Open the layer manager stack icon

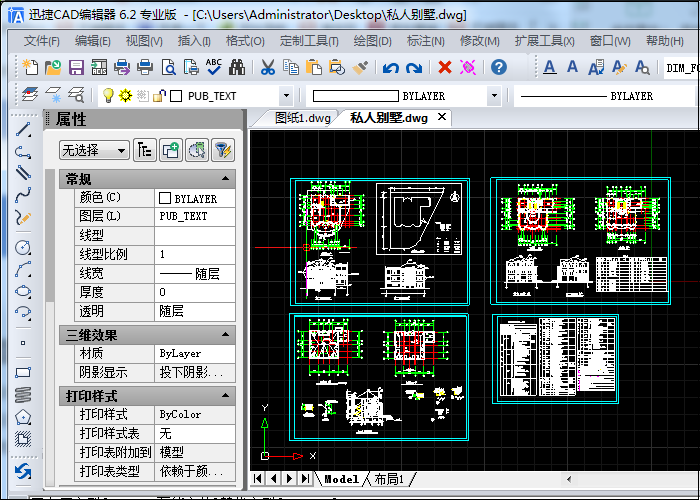click(30, 95)
